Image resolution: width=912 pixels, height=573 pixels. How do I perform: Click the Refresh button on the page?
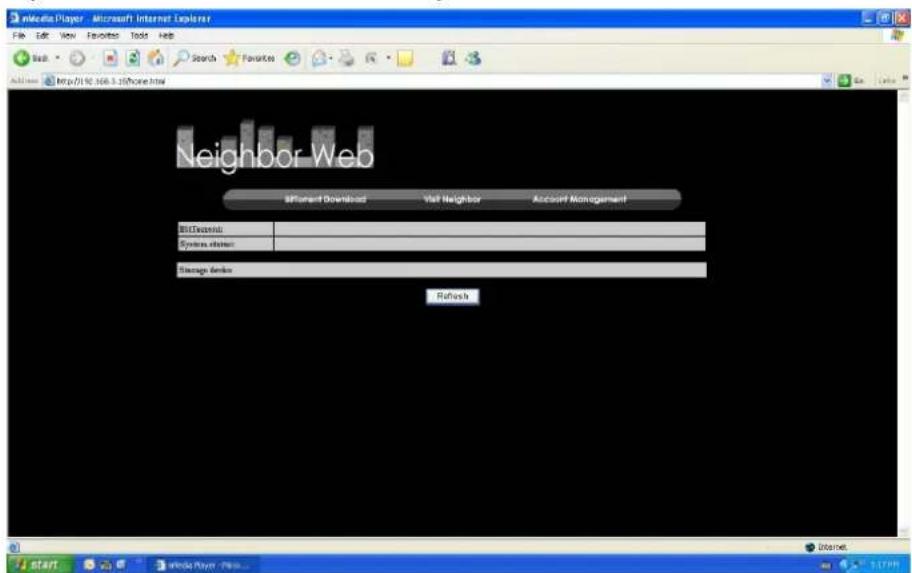tap(453, 297)
